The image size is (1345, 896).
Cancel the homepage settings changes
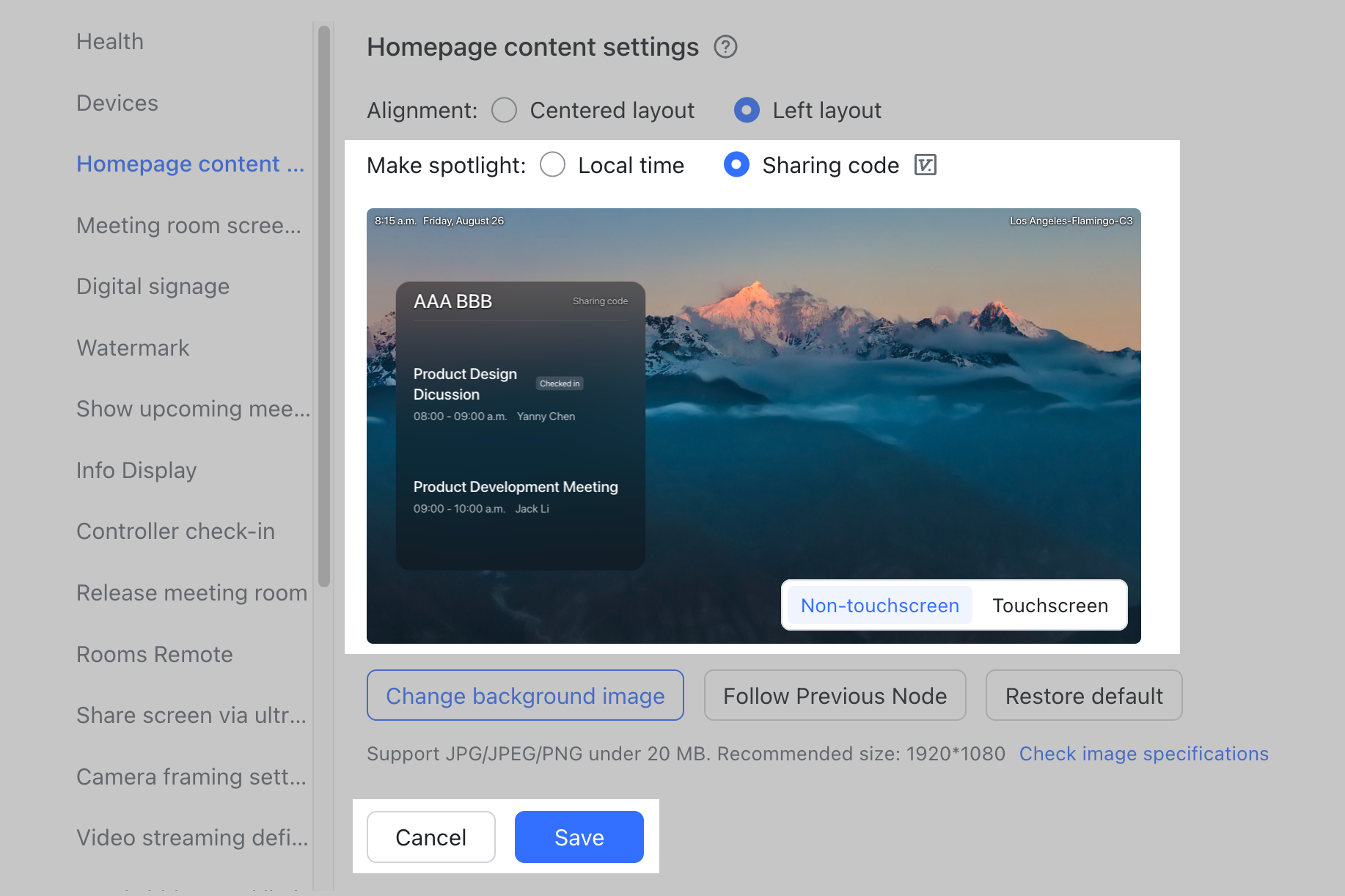point(430,837)
